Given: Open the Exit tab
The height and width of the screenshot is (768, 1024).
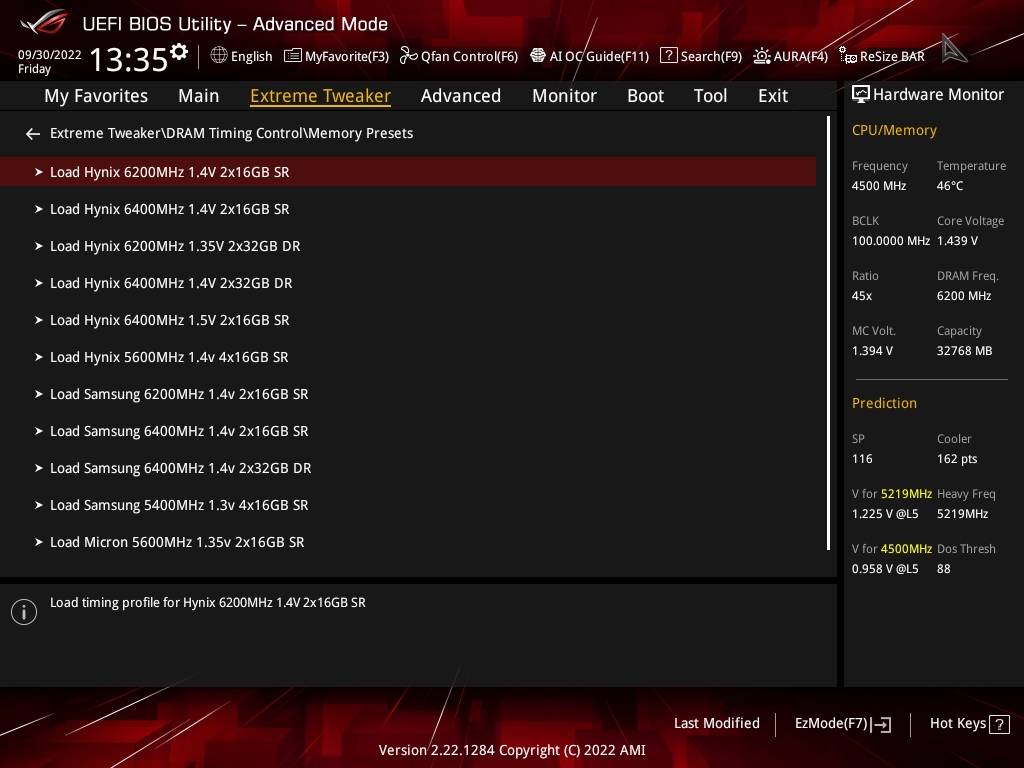Looking at the screenshot, I should 773,96.
